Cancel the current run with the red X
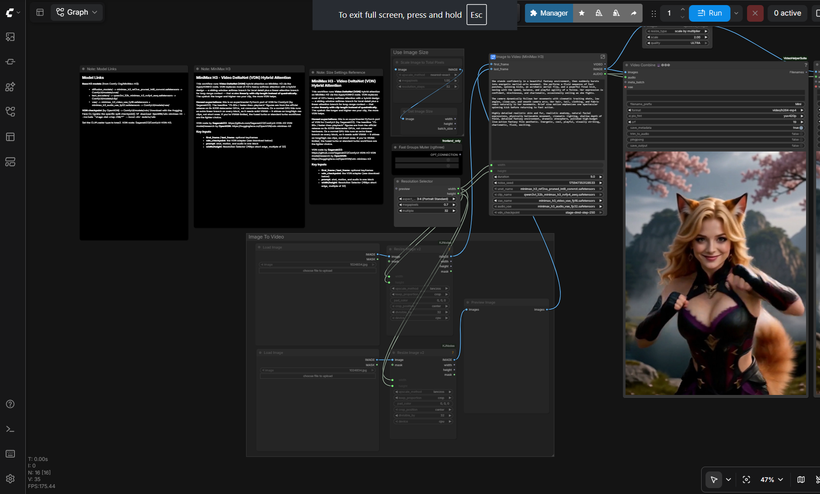This screenshot has height=494, width=820. 755,13
